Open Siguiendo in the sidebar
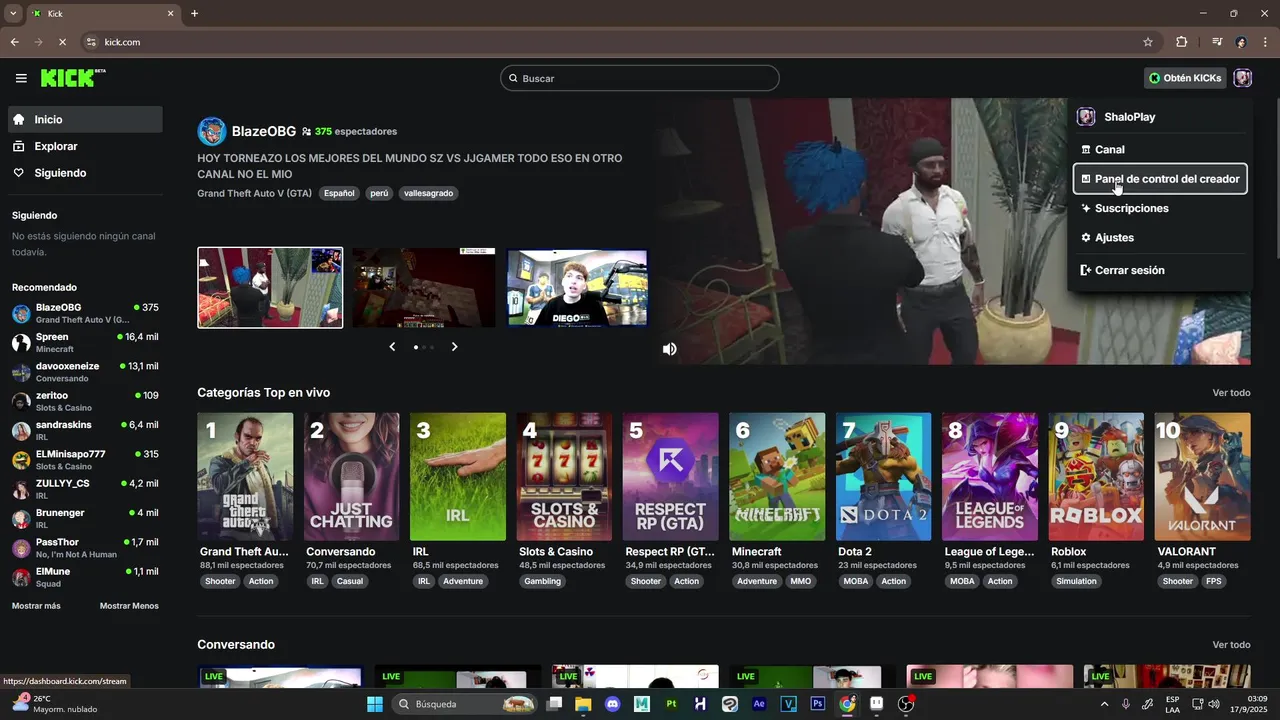The height and width of the screenshot is (720, 1280). [85, 173]
